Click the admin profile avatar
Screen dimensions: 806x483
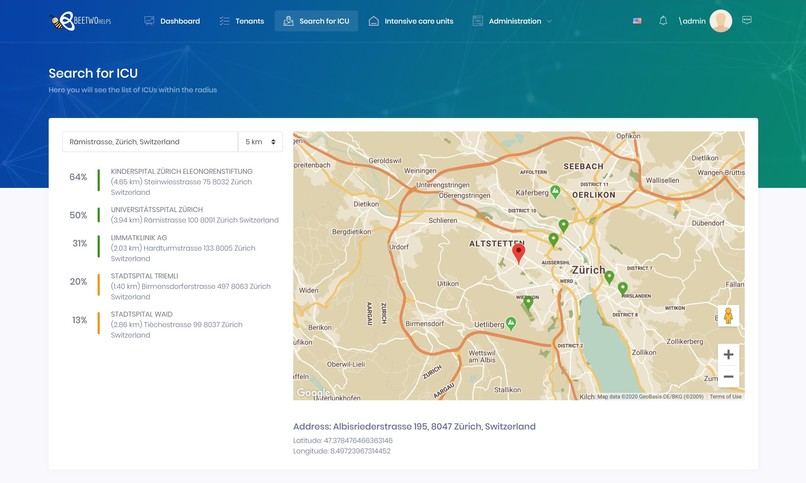(x=721, y=21)
